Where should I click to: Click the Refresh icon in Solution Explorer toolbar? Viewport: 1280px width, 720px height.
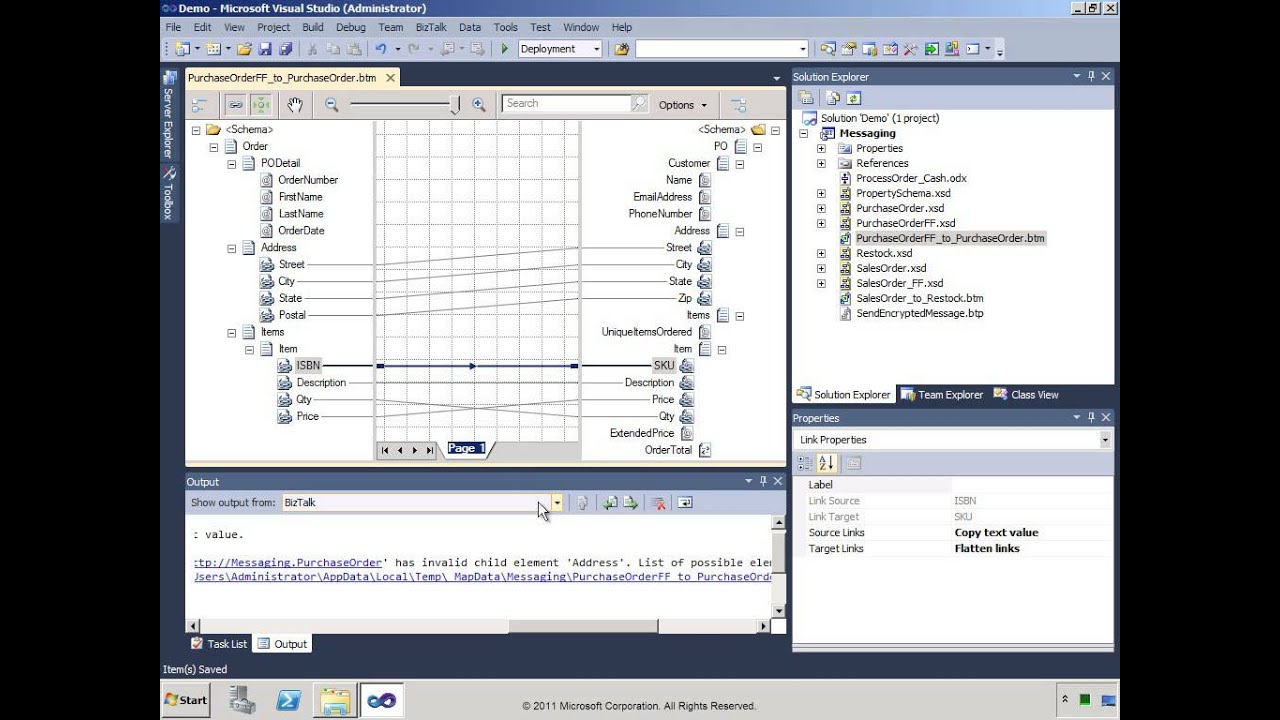pyautogui.click(x=853, y=98)
